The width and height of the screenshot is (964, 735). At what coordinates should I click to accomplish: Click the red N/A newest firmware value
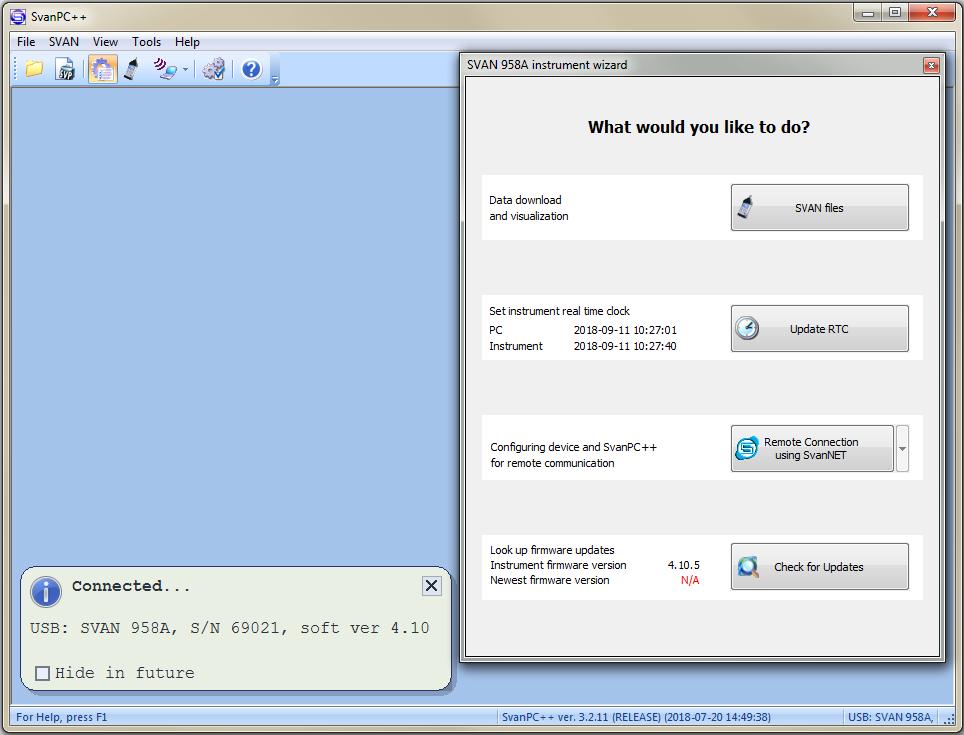pyautogui.click(x=690, y=580)
